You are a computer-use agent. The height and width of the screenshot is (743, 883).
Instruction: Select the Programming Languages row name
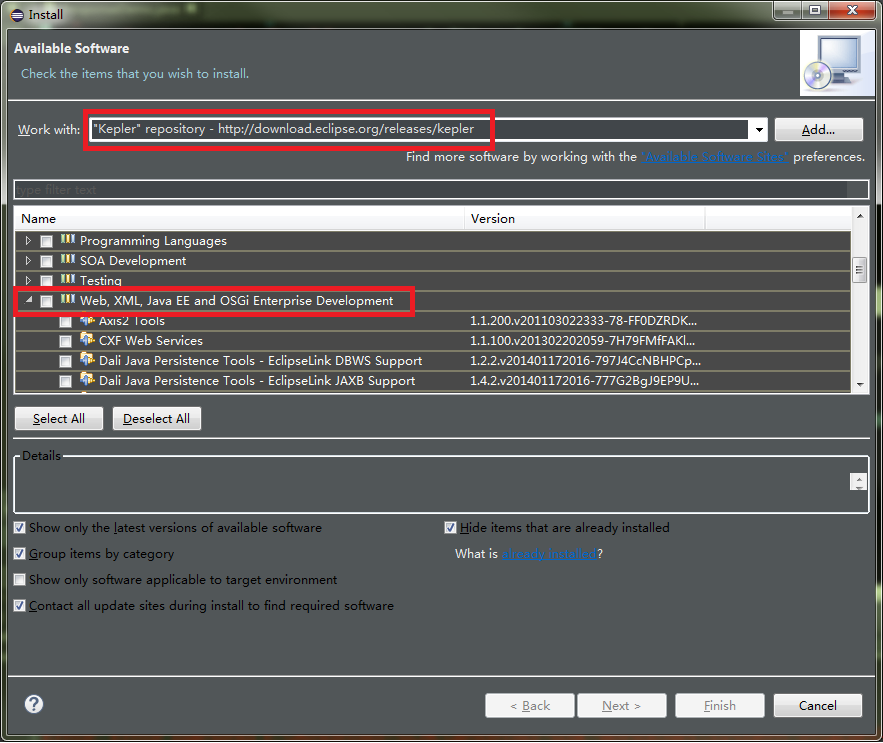[153, 241]
